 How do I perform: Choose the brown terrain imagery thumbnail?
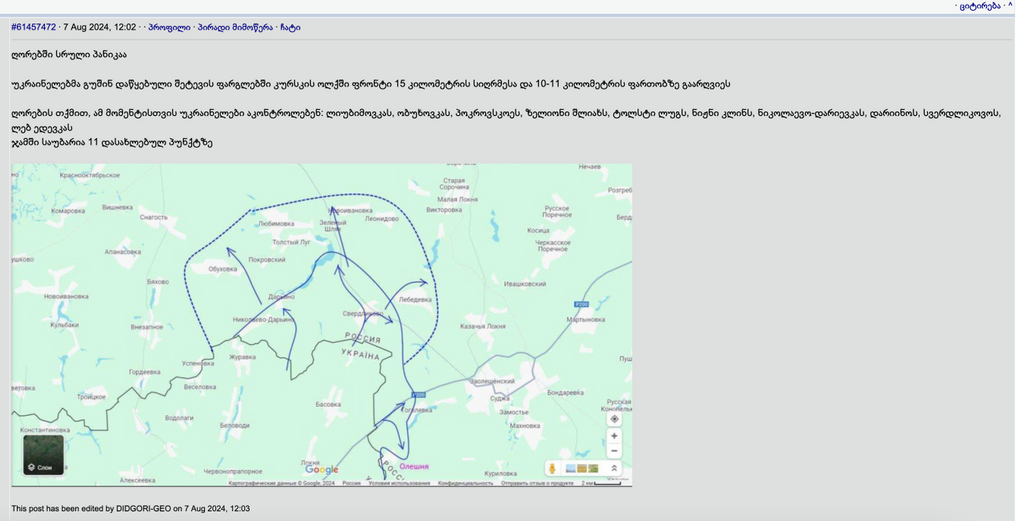582,469
